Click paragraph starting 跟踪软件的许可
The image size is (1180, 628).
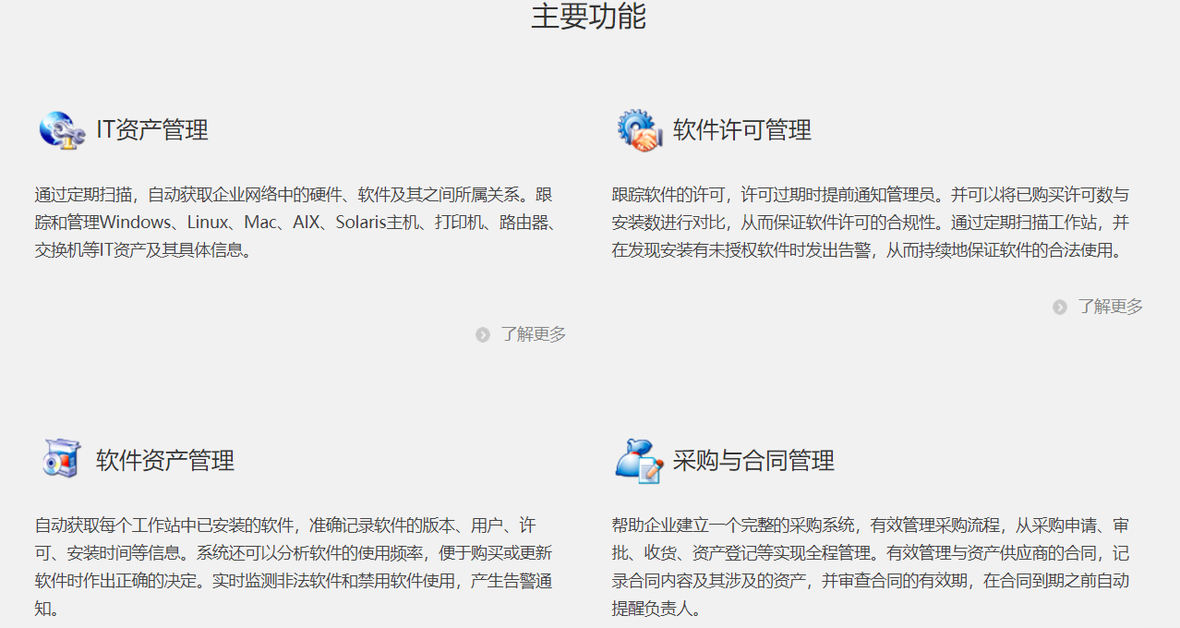(871, 222)
